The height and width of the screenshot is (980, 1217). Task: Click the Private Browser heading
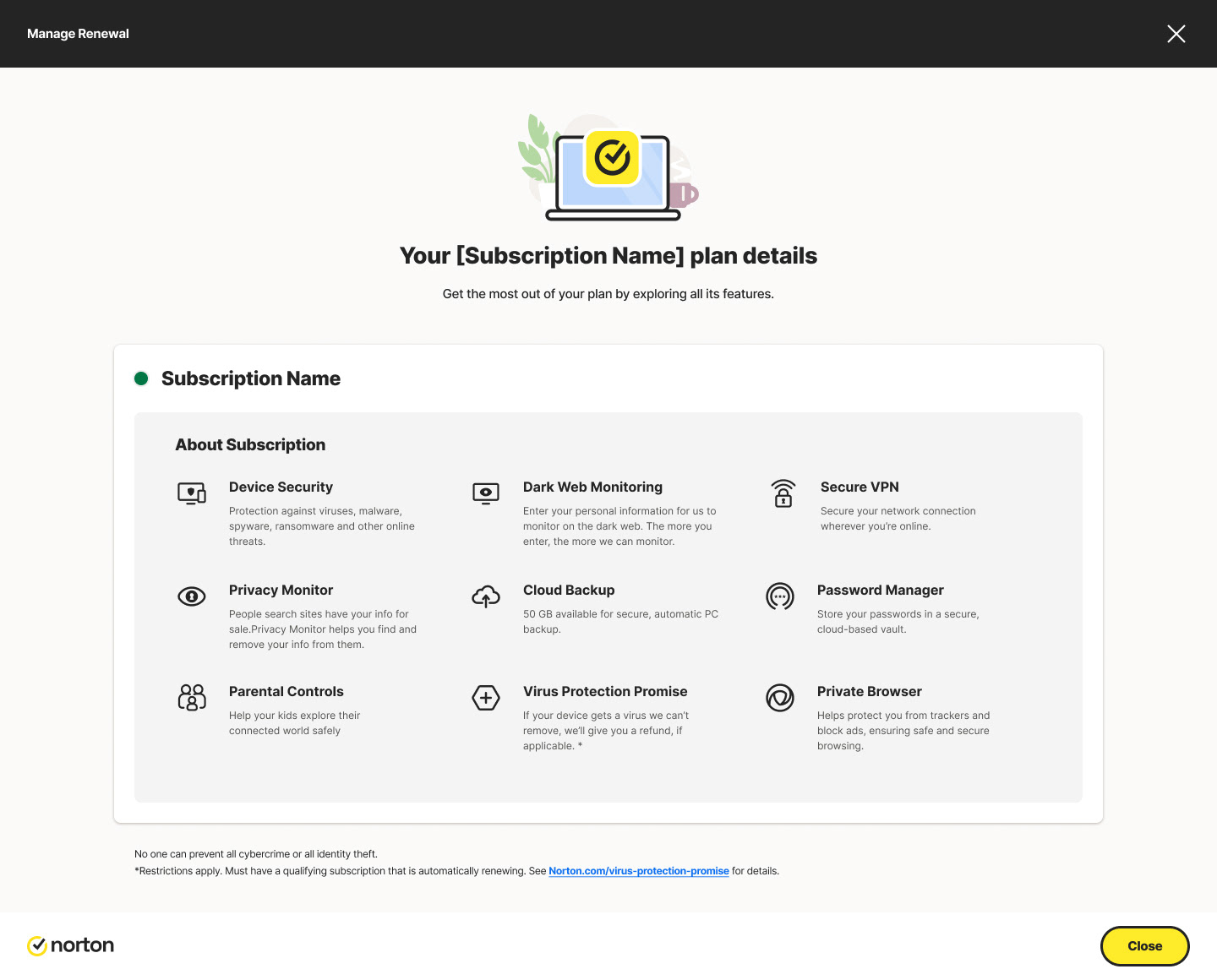click(870, 692)
